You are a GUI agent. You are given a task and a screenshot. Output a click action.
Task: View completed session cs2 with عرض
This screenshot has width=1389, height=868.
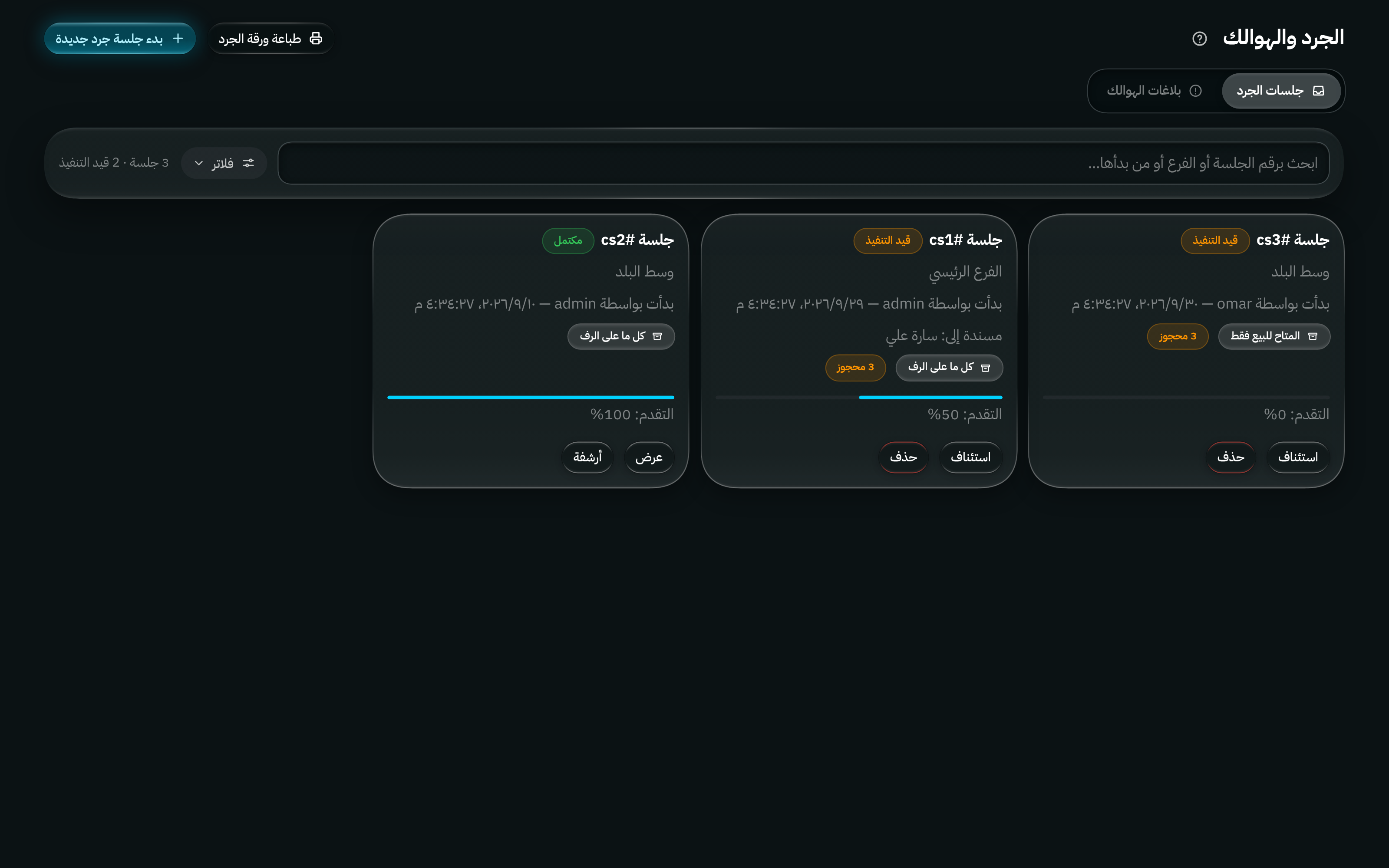(649, 457)
